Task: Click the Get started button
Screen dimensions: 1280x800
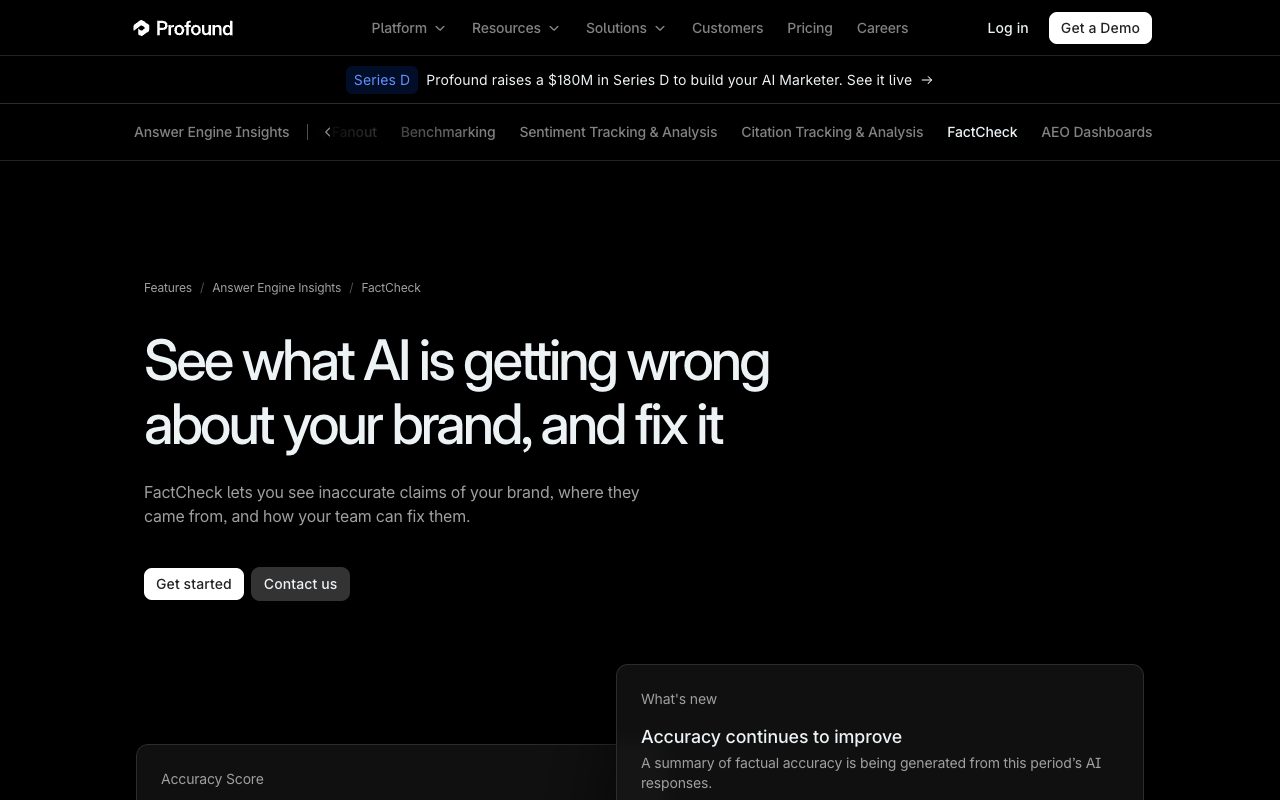Action: click(x=194, y=584)
